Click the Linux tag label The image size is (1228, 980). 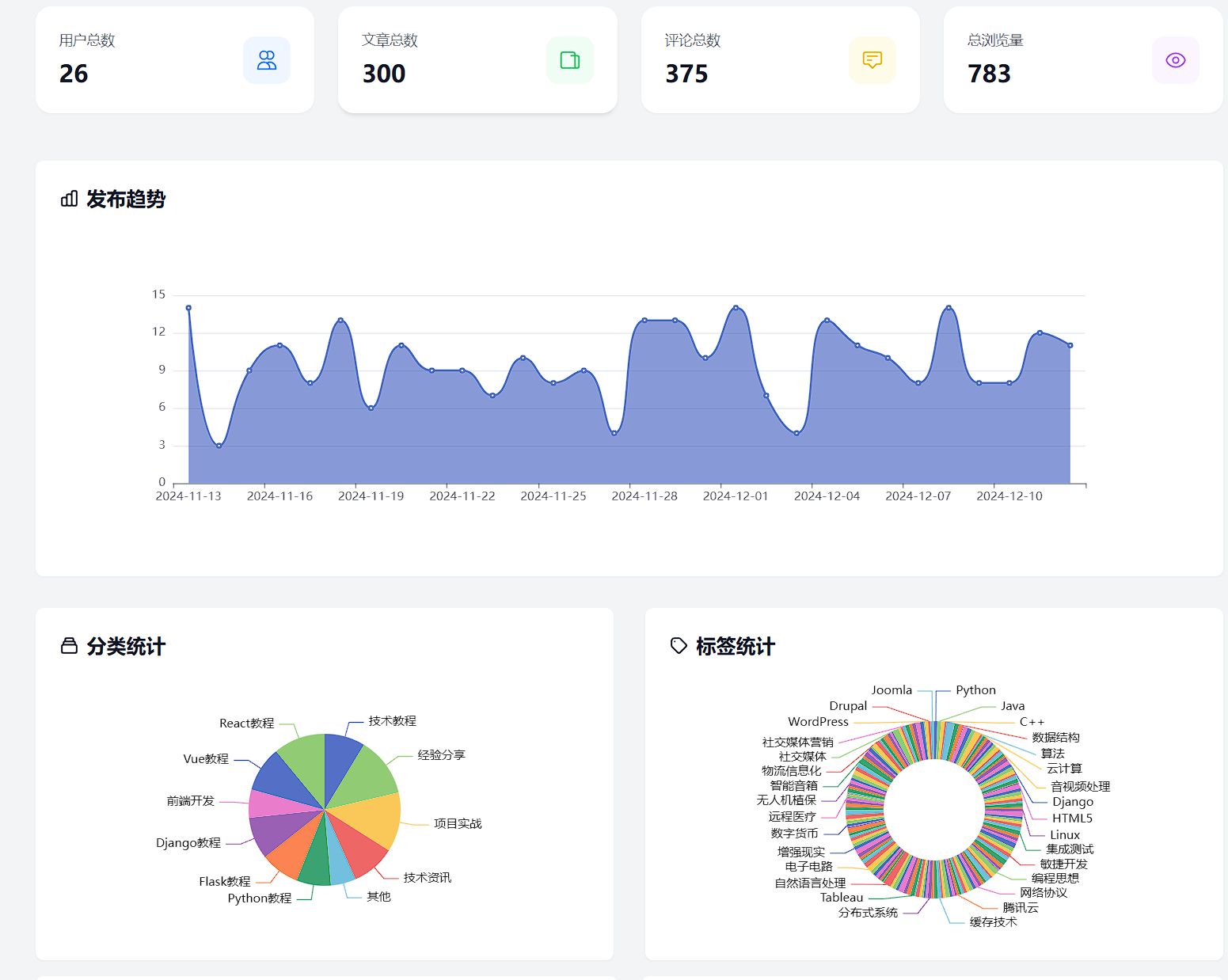click(1065, 835)
